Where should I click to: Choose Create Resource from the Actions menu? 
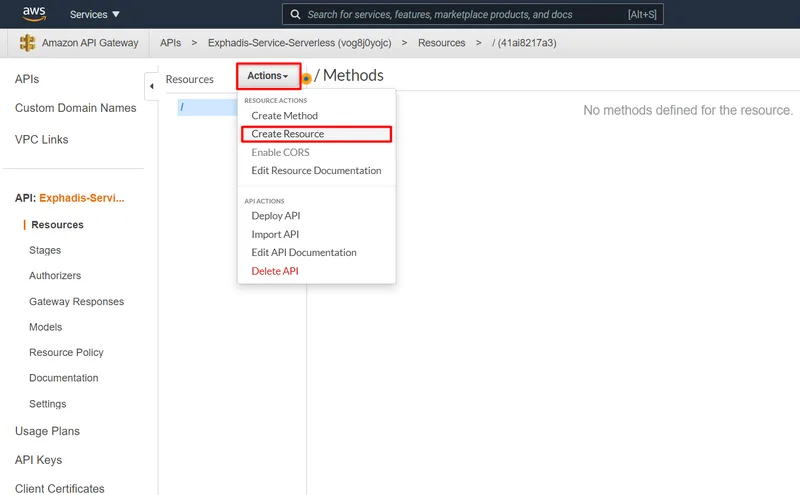[316, 134]
